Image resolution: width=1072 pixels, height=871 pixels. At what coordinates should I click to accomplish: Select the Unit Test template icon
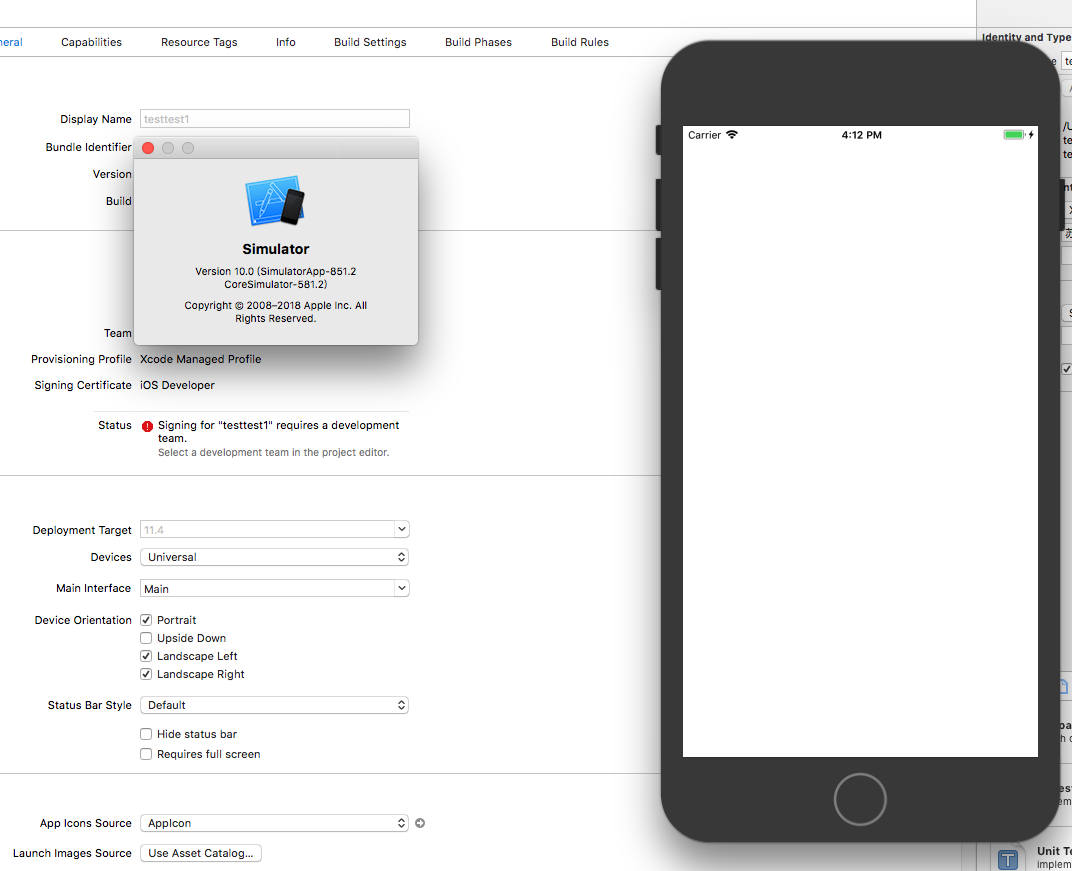coord(1008,859)
